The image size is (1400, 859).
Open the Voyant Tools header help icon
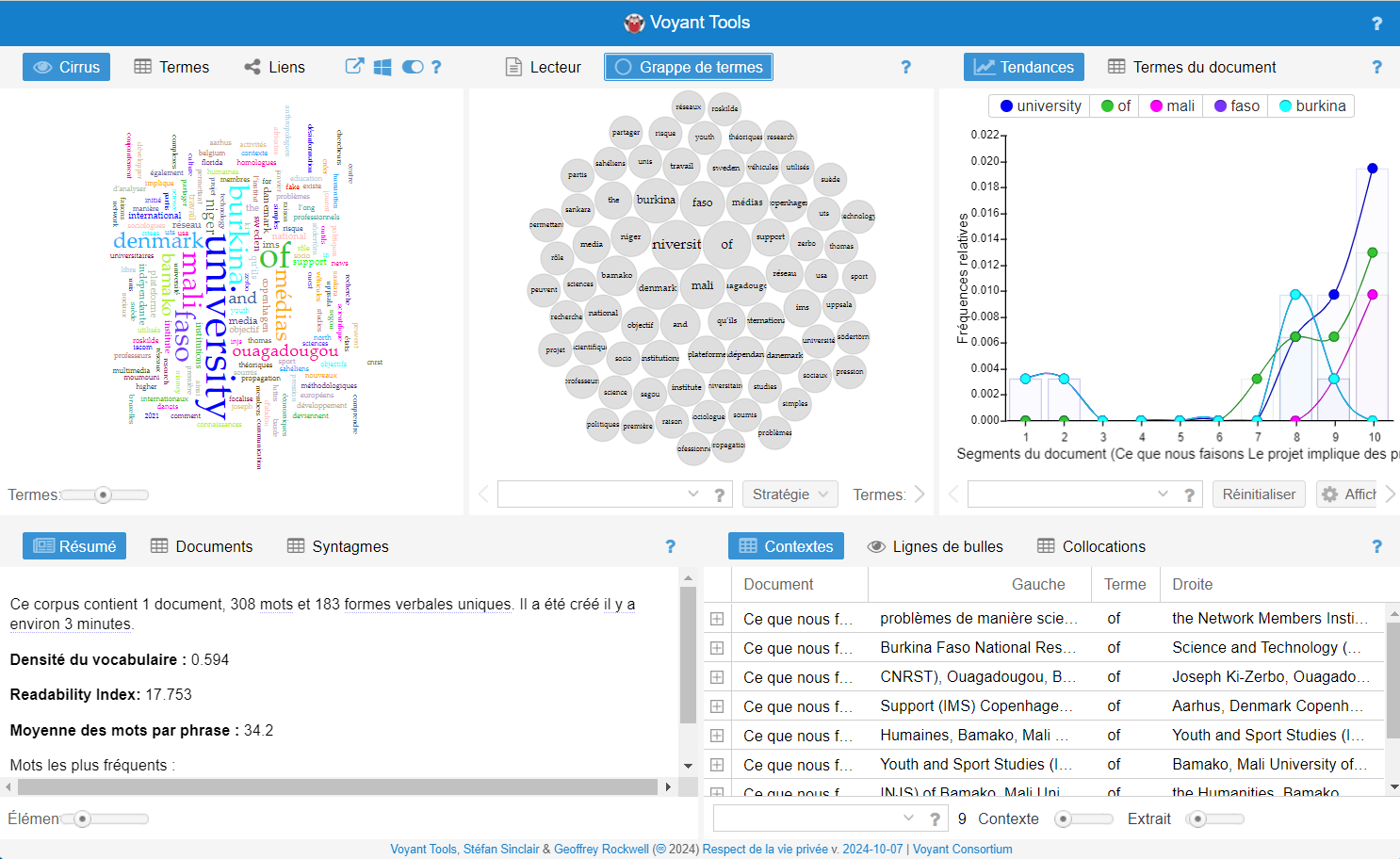[1376, 24]
